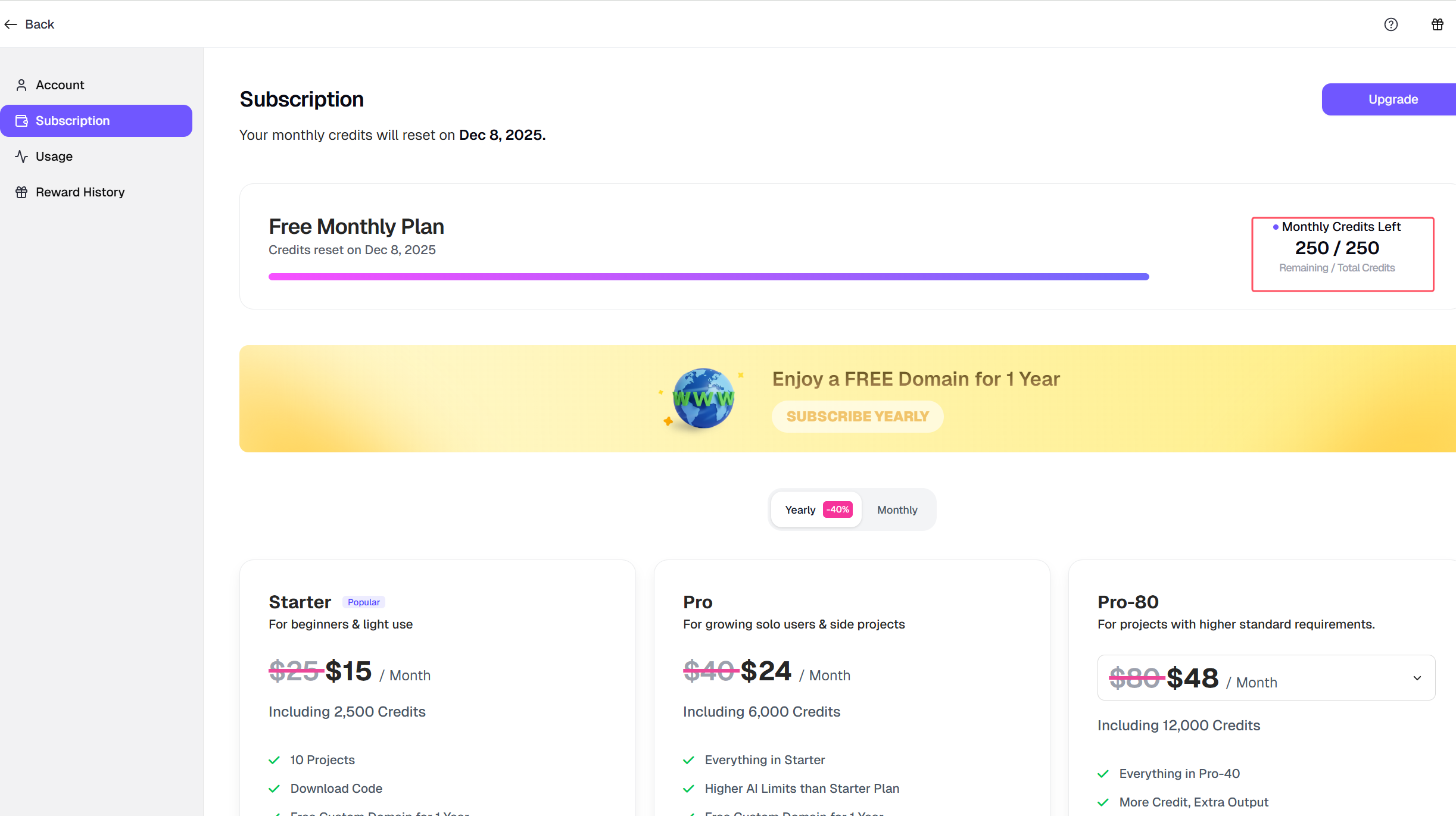
Task: Switch billing to Monthly
Action: (x=897, y=510)
